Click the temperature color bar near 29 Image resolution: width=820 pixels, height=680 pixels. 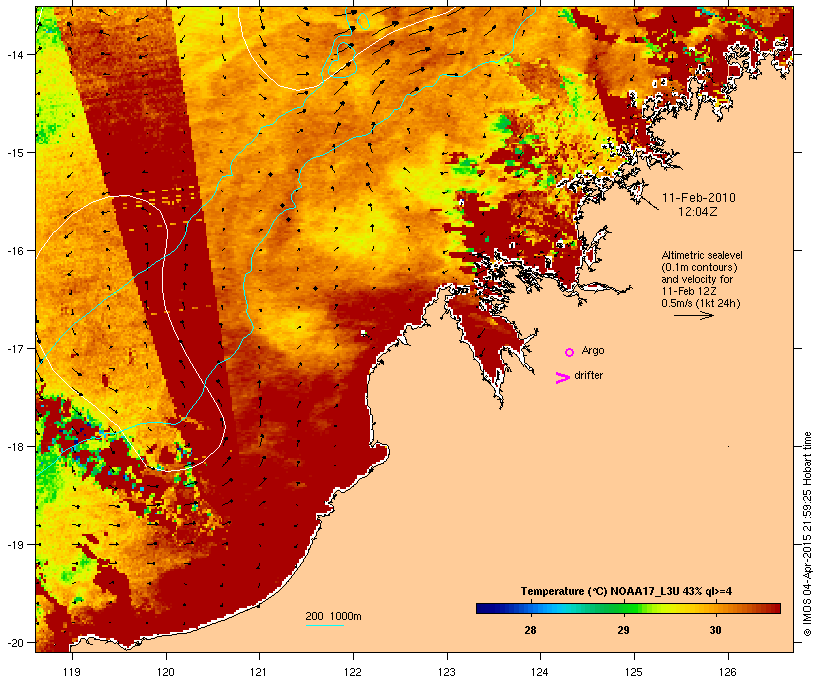(x=623, y=608)
